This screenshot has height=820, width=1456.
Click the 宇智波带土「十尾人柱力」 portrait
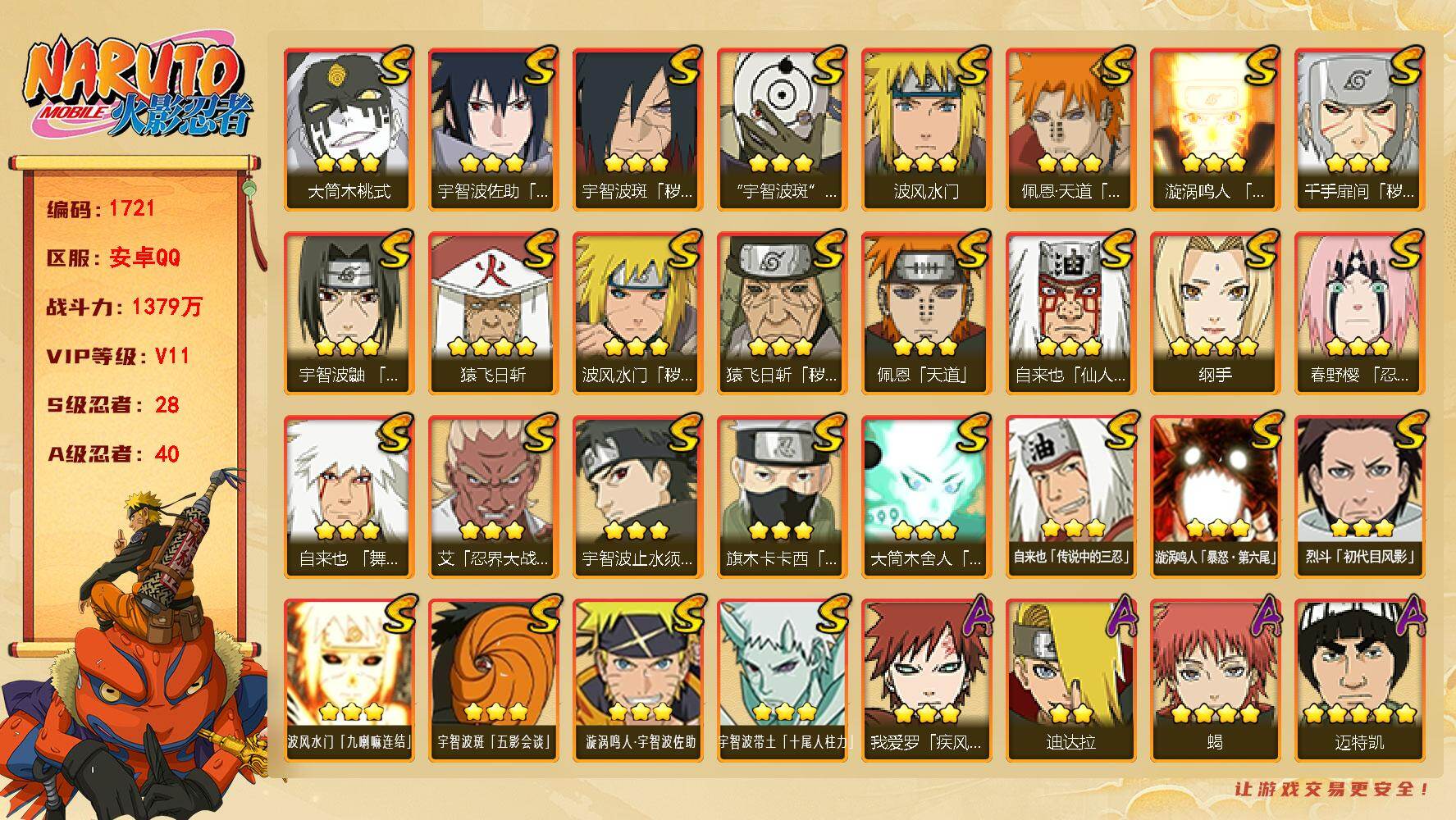coord(782,680)
